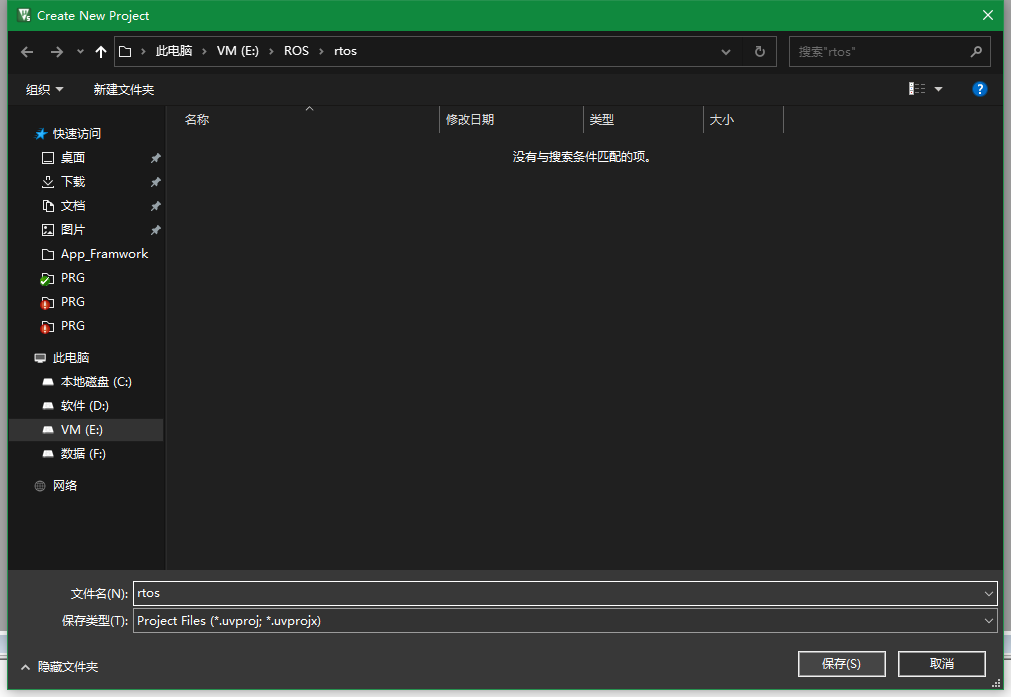1011x697 pixels.
Task: Open help with the question mark icon
Action: [979, 89]
